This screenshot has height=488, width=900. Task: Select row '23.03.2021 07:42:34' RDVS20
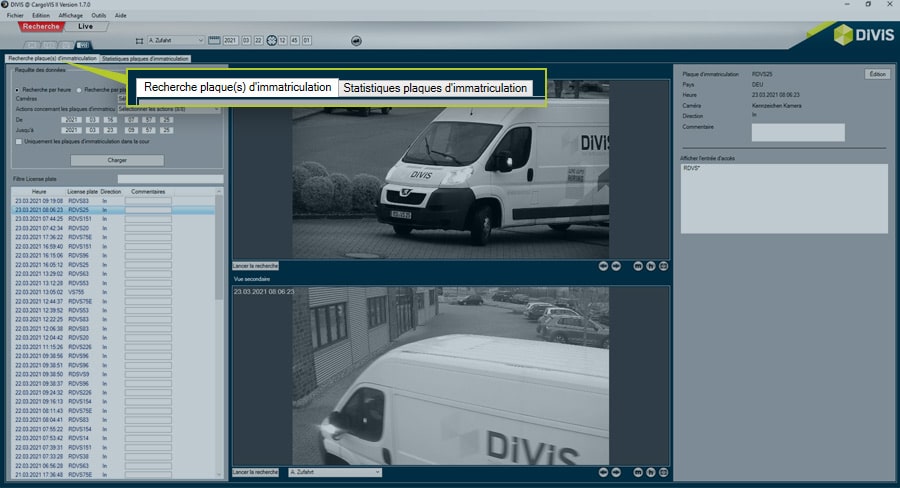(113, 228)
